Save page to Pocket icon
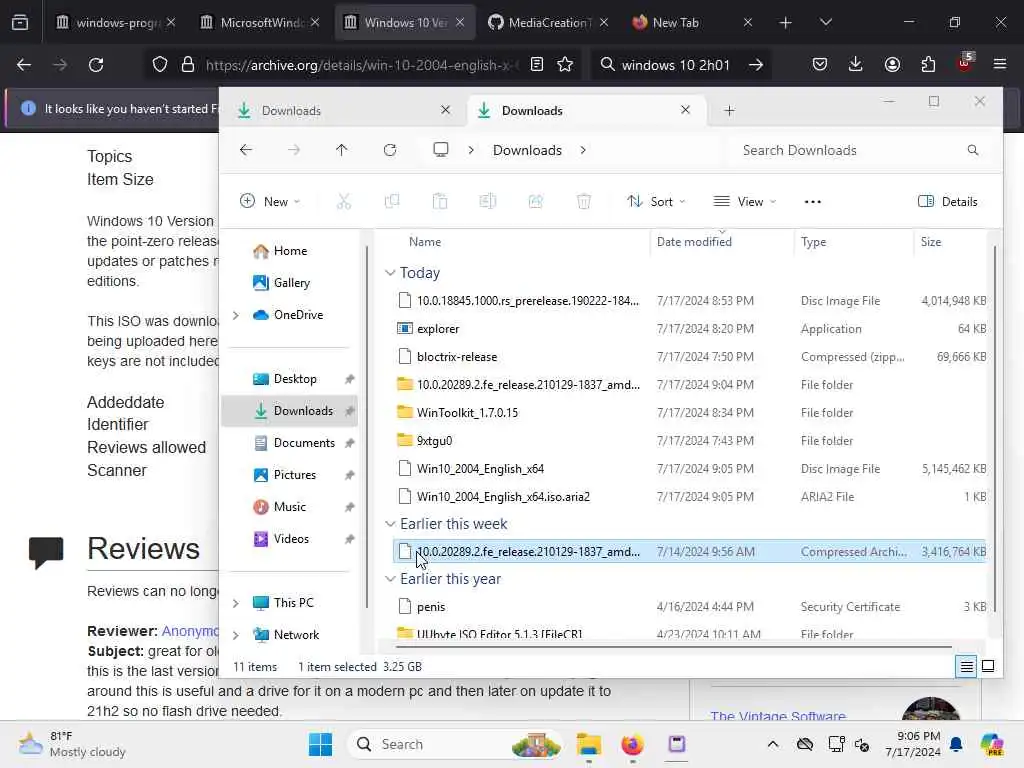Screen dimensions: 1024x768 click(820, 65)
